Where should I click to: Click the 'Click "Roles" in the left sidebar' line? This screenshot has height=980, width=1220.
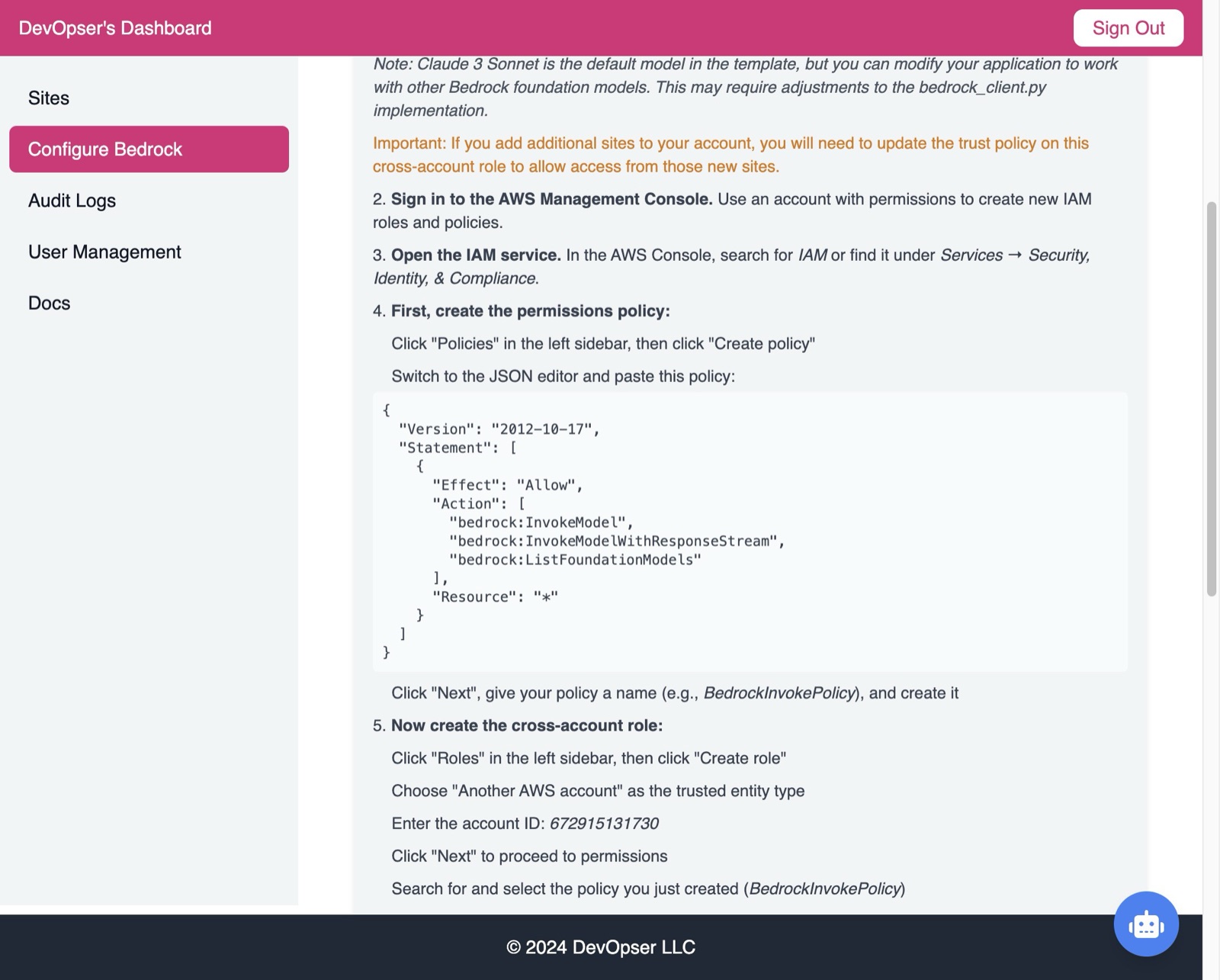point(589,758)
